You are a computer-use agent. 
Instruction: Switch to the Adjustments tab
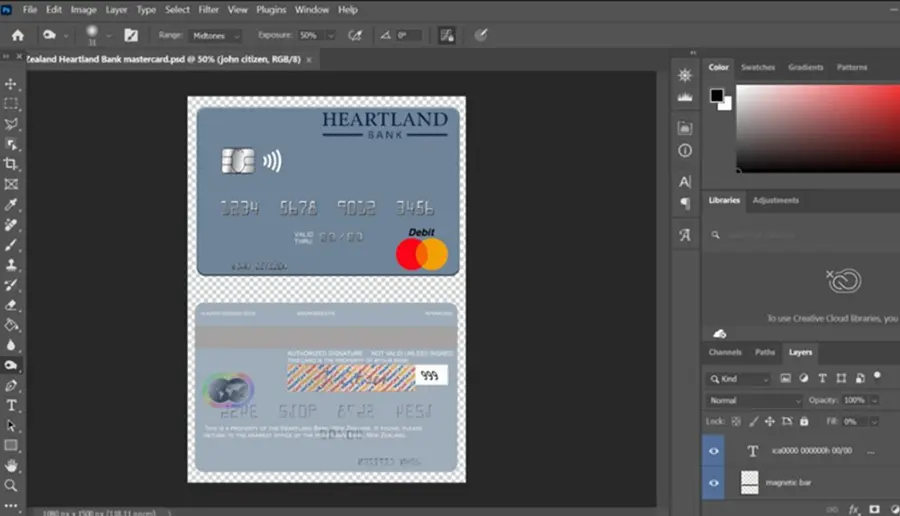tap(775, 200)
